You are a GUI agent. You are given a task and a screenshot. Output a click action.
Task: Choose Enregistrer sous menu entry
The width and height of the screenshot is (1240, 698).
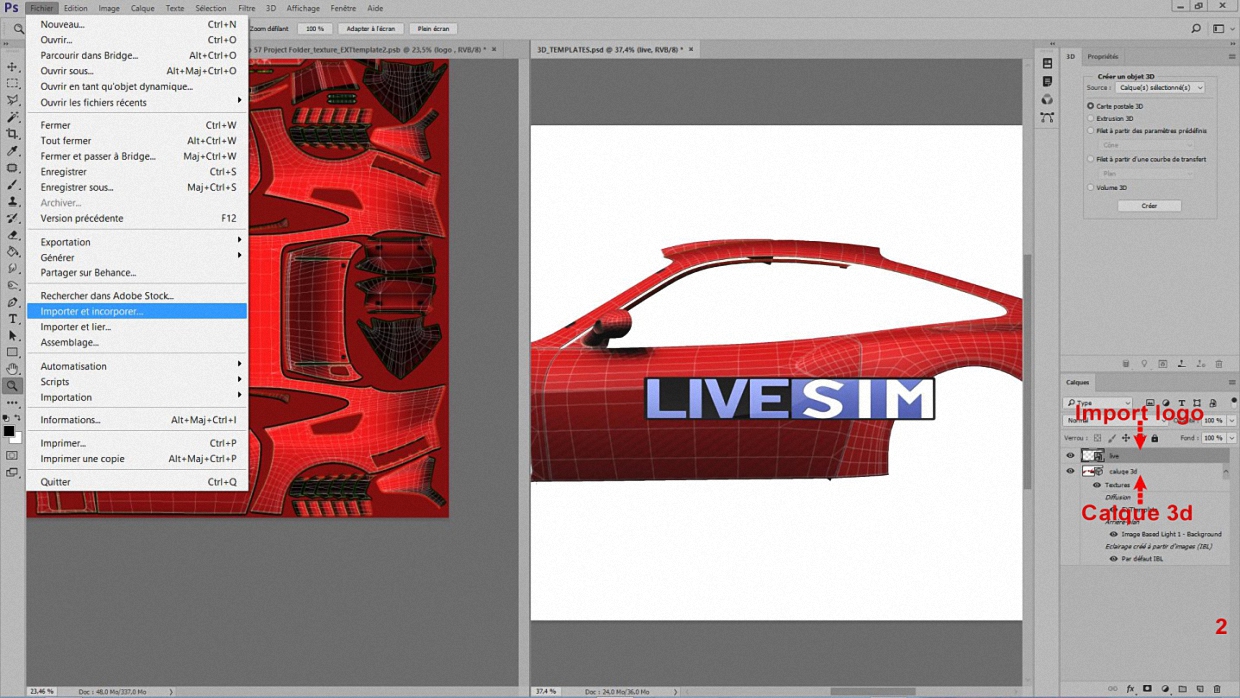click(x=137, y=187)
